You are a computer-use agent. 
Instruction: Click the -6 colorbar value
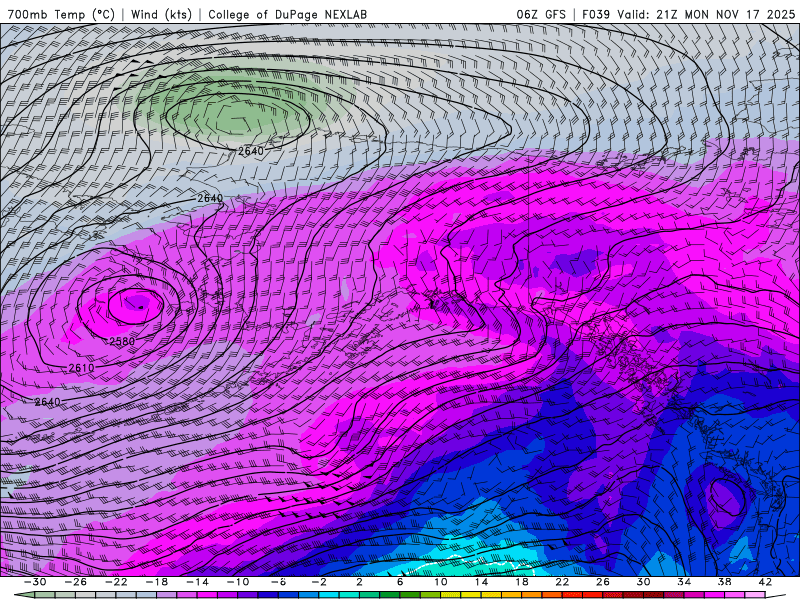click(278, 582)
